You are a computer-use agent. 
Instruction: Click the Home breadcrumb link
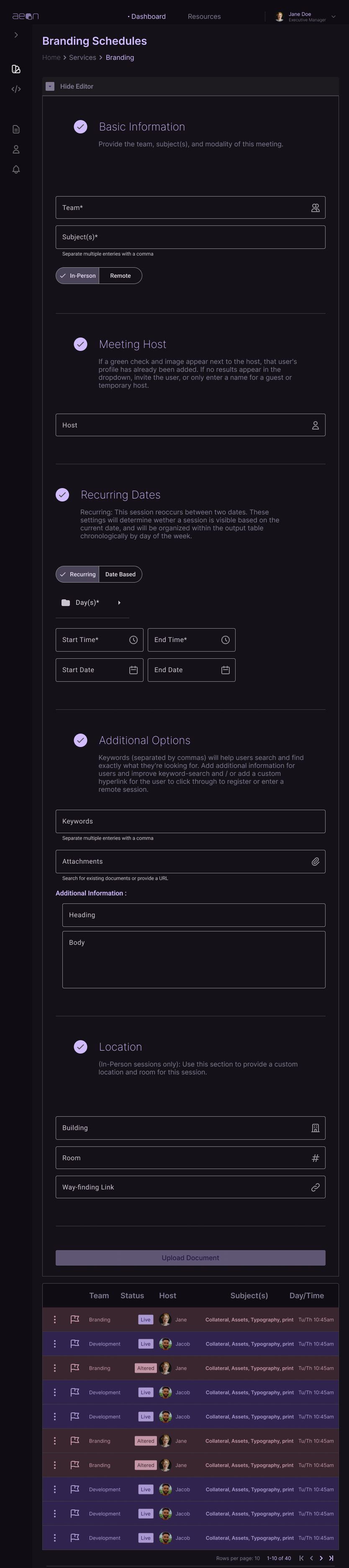[x=51, y=57]
